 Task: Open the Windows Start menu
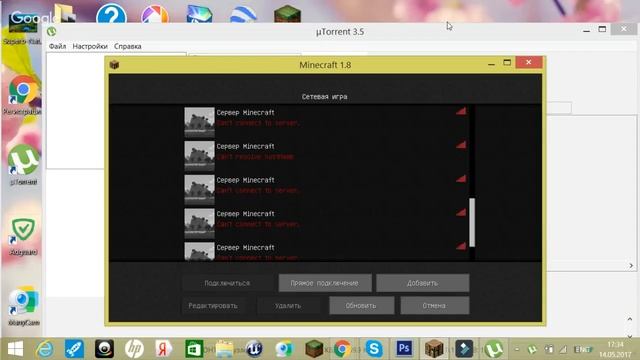click(x=16, y=349)
